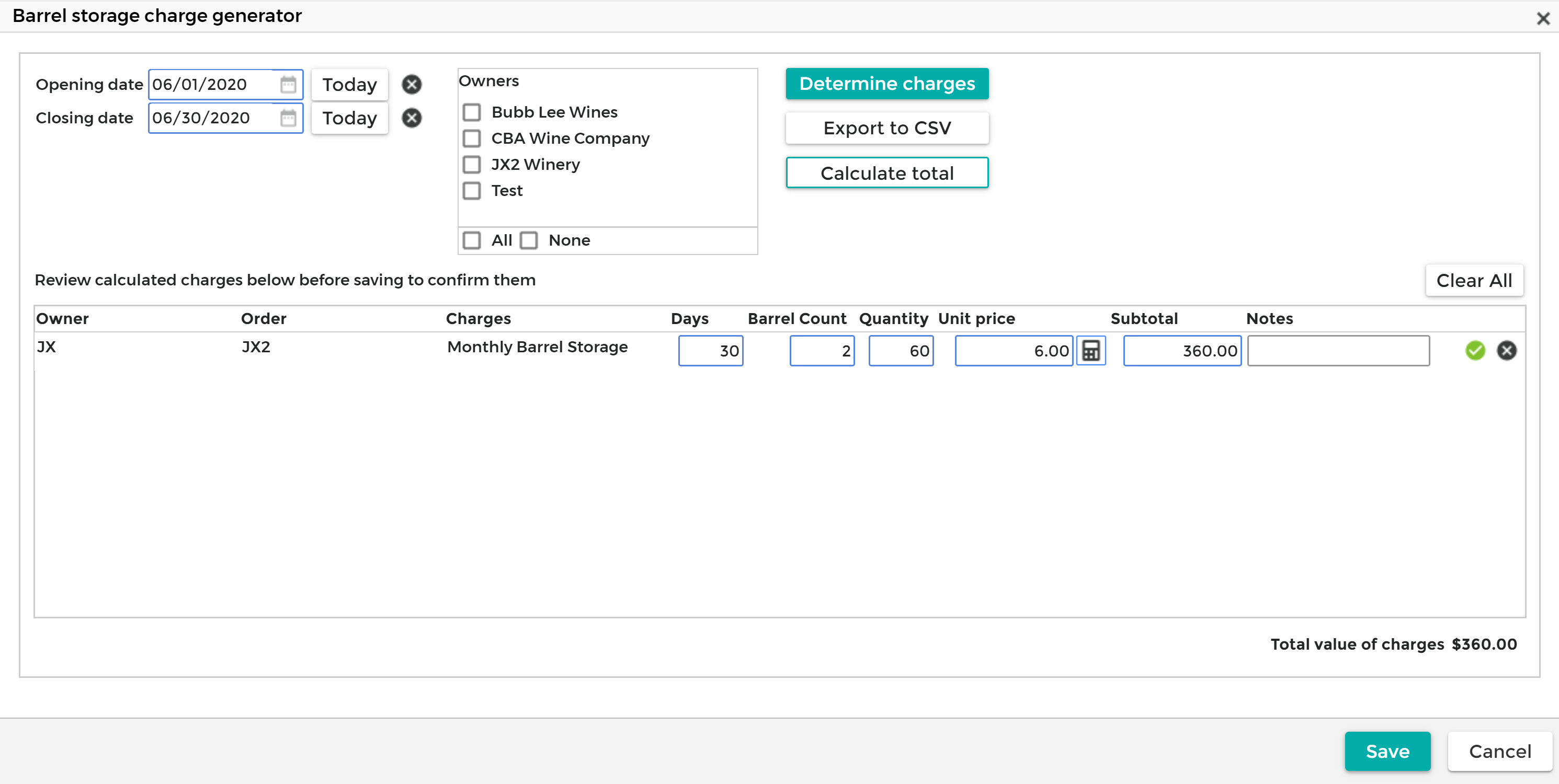This screenshot has height=784, width=1559.
Task: Set Opening date to Today
Action: click(x=349, y=84)
